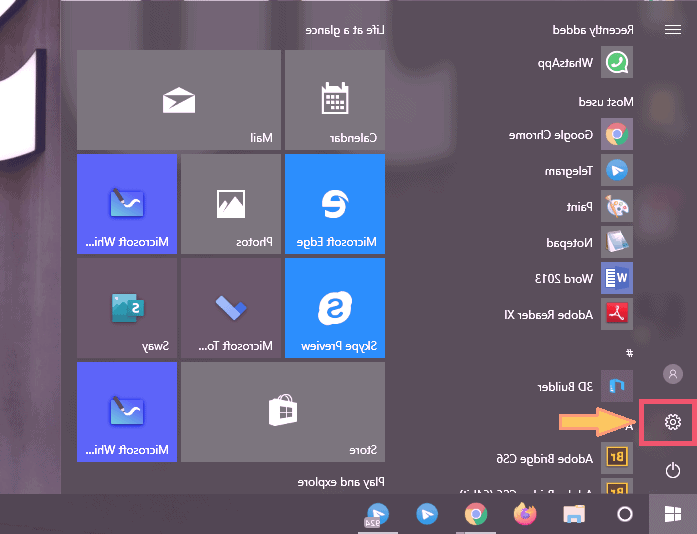Image resolution: width=697 pixels, height=534 pixels.
Task: Launch Firefox from the taskbar
Action: [525, 514]
